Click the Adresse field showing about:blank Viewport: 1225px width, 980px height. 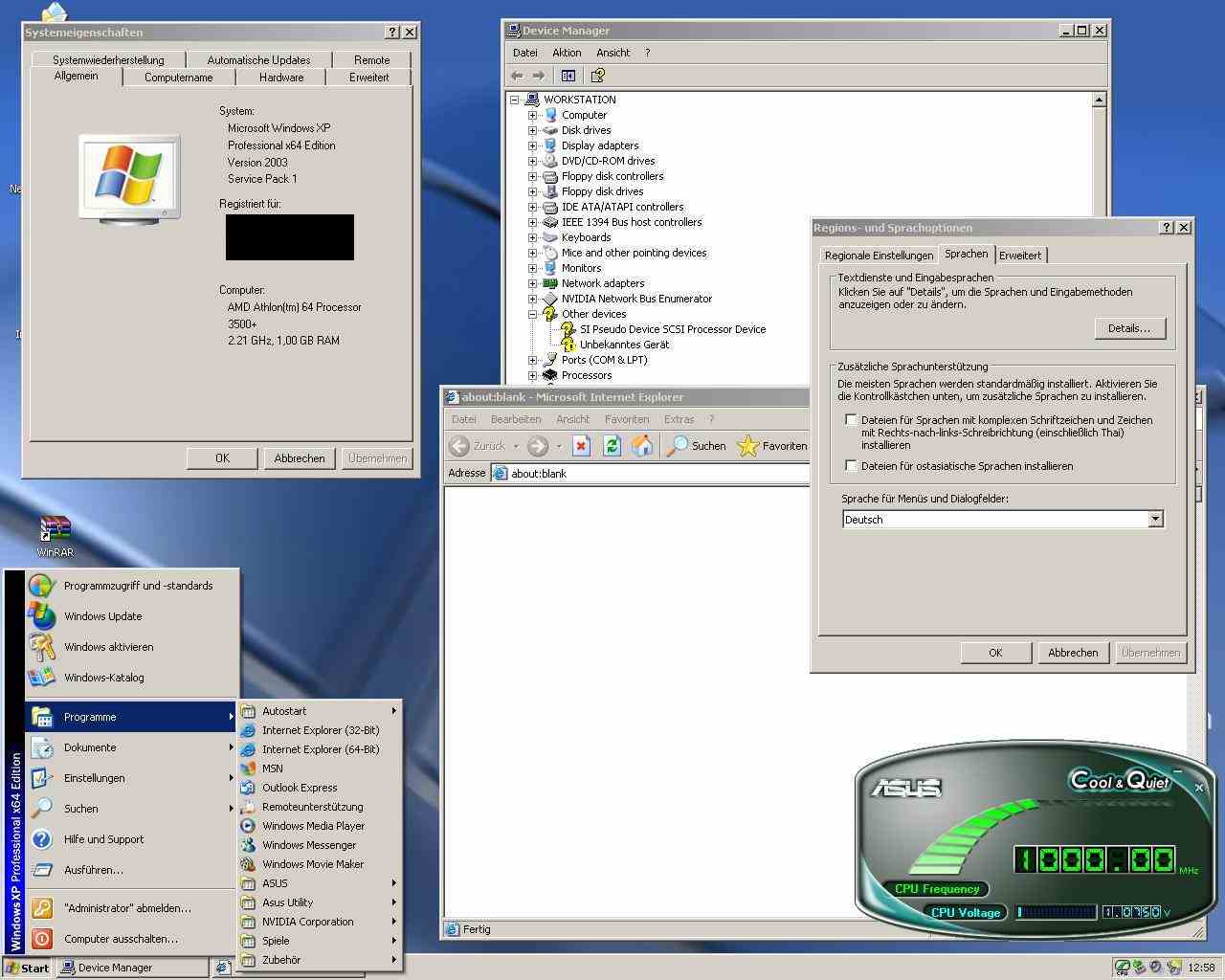pyautogui.click(x=651, y=474)
